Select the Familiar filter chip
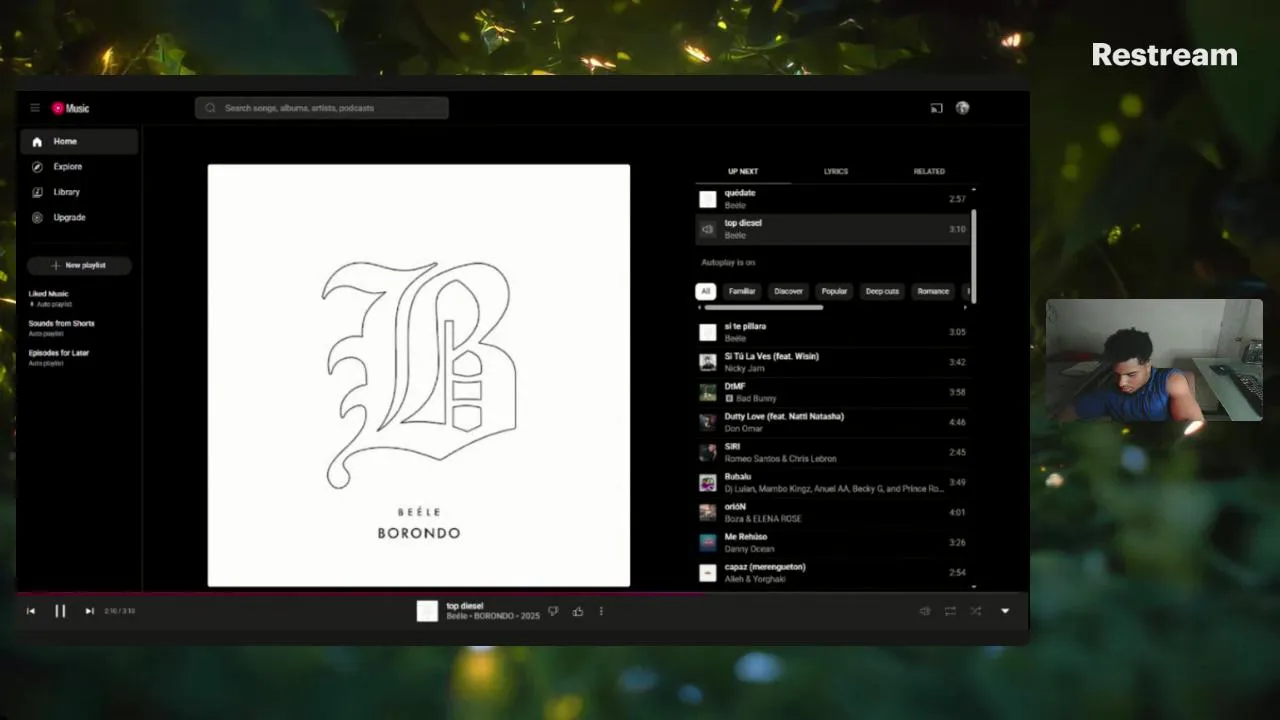Viewport: 1280px width, 720px height. tap(742, 291)
